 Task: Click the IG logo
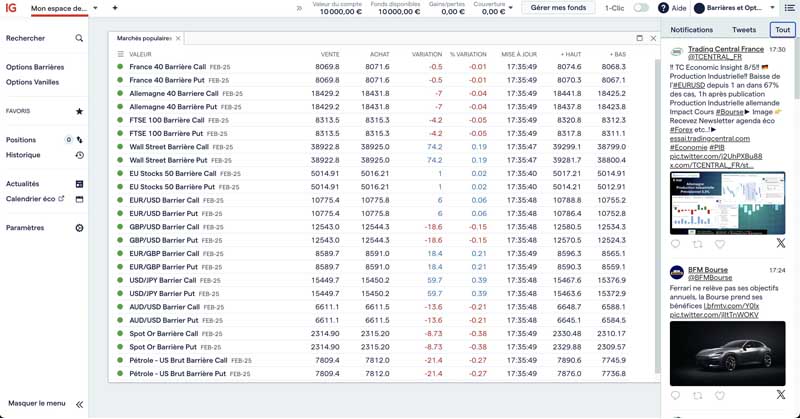coord(11,8)
